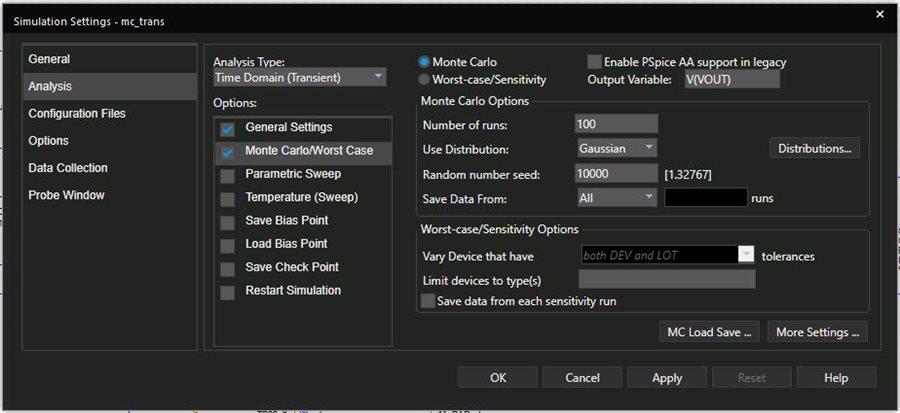900x413 pixels.
Task: Close the Simulation Settings dialog
Action: [880, 15]
